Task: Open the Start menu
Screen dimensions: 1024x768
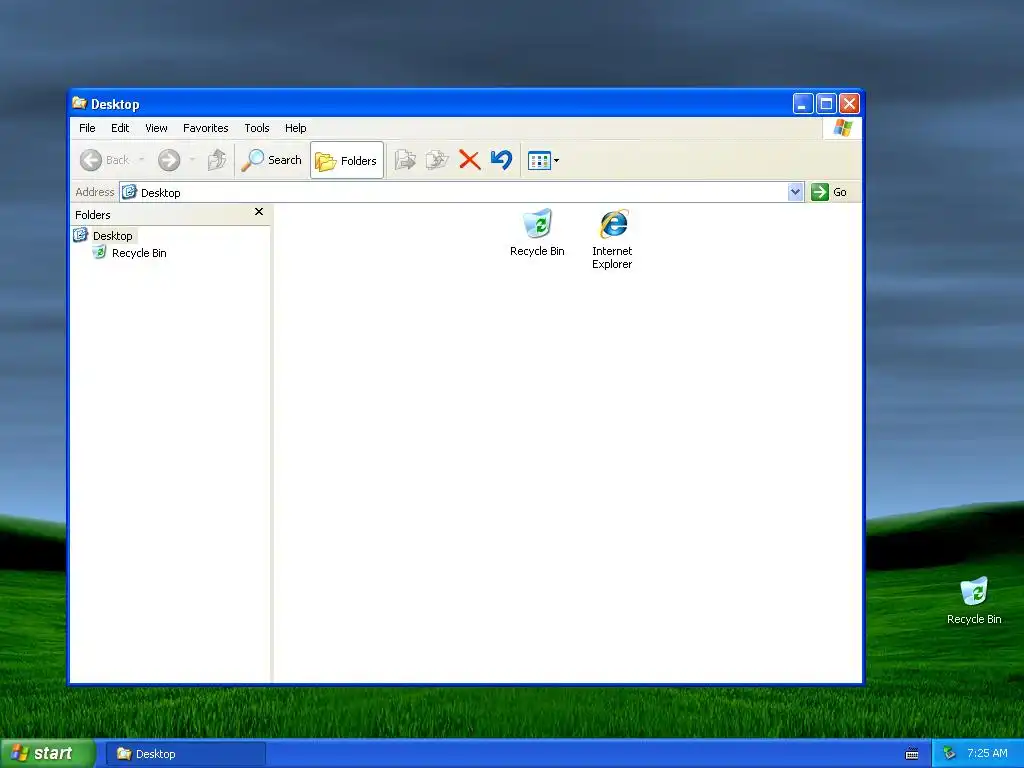Action: pyautogui.click(x=47, y=754)
